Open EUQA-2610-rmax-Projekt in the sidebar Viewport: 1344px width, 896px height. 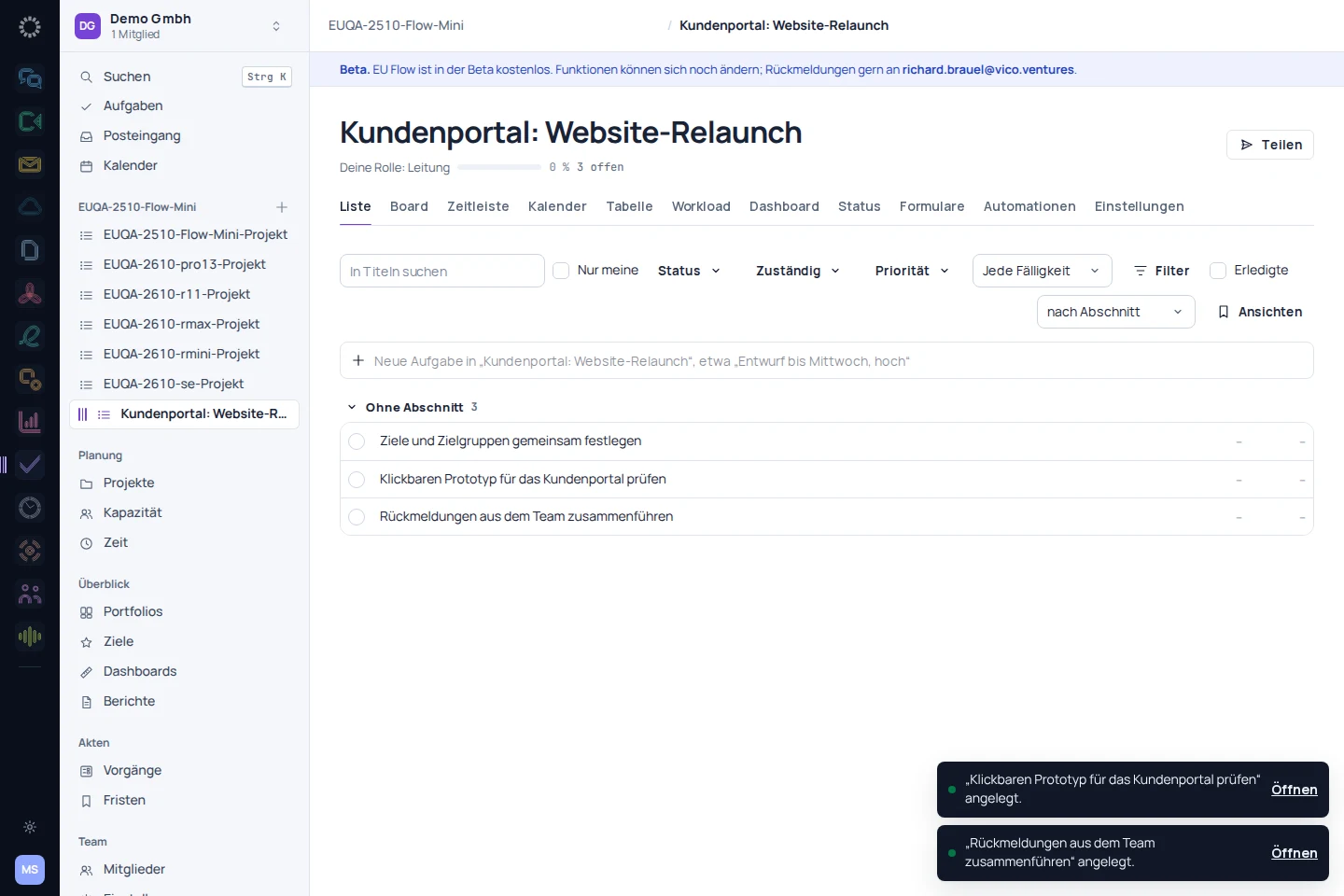pos(185,324)
